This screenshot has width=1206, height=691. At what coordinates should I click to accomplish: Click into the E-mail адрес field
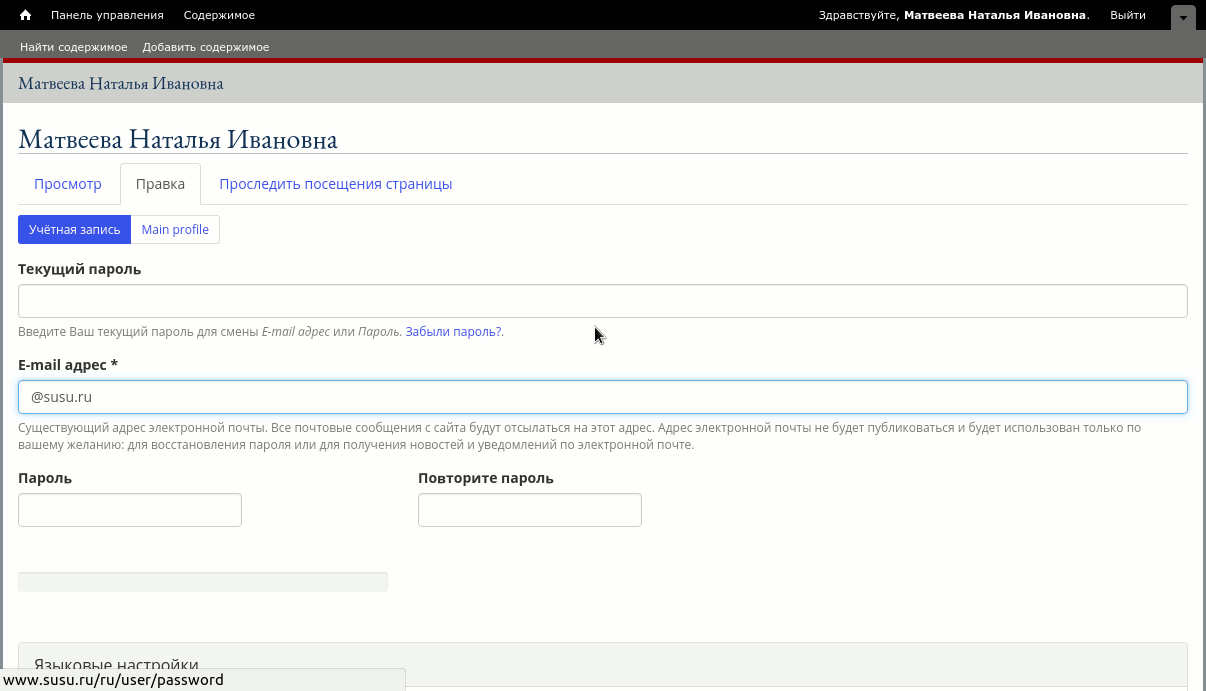(602, 397)
